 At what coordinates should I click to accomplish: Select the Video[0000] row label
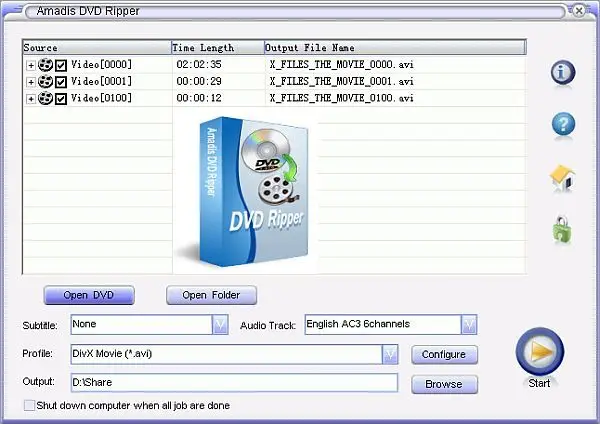[101, 65]
